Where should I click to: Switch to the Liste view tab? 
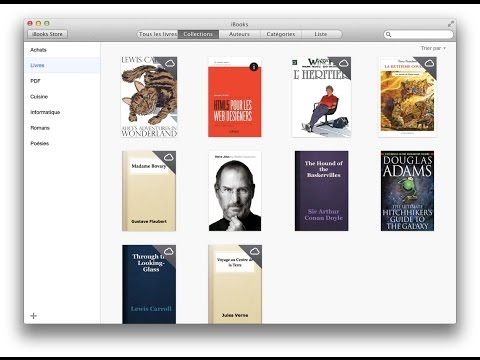321,34
